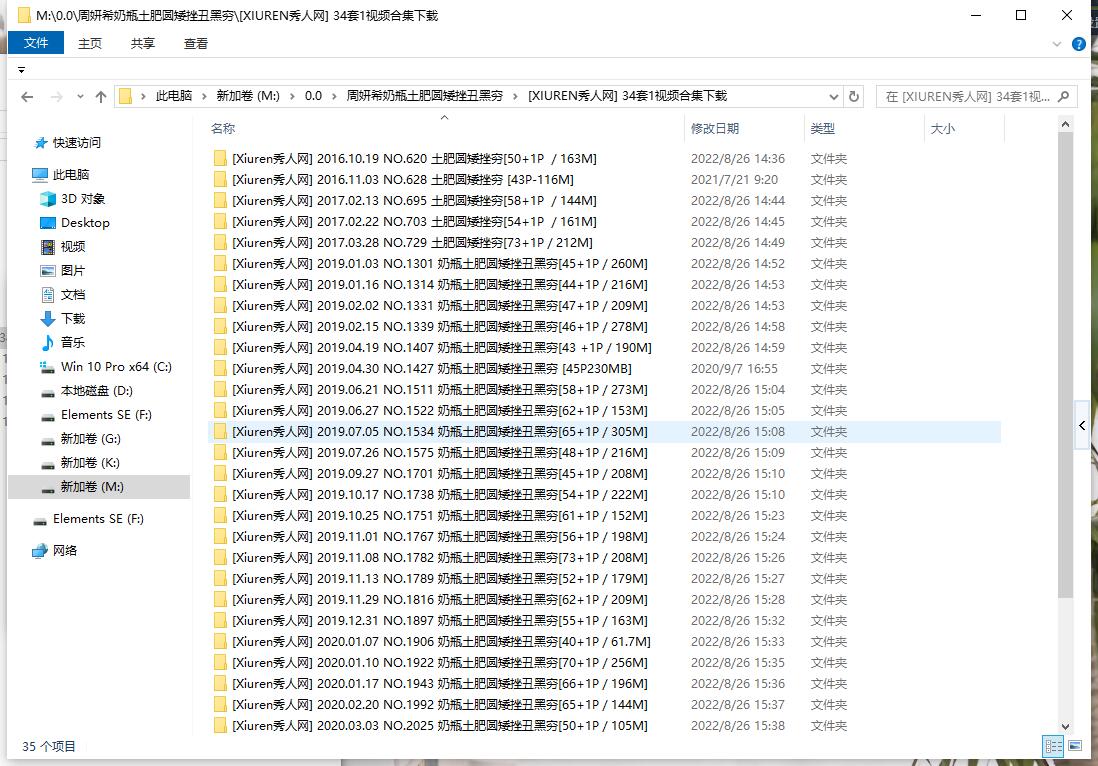Open the 主页 ribbon tab

pos(90,43)
